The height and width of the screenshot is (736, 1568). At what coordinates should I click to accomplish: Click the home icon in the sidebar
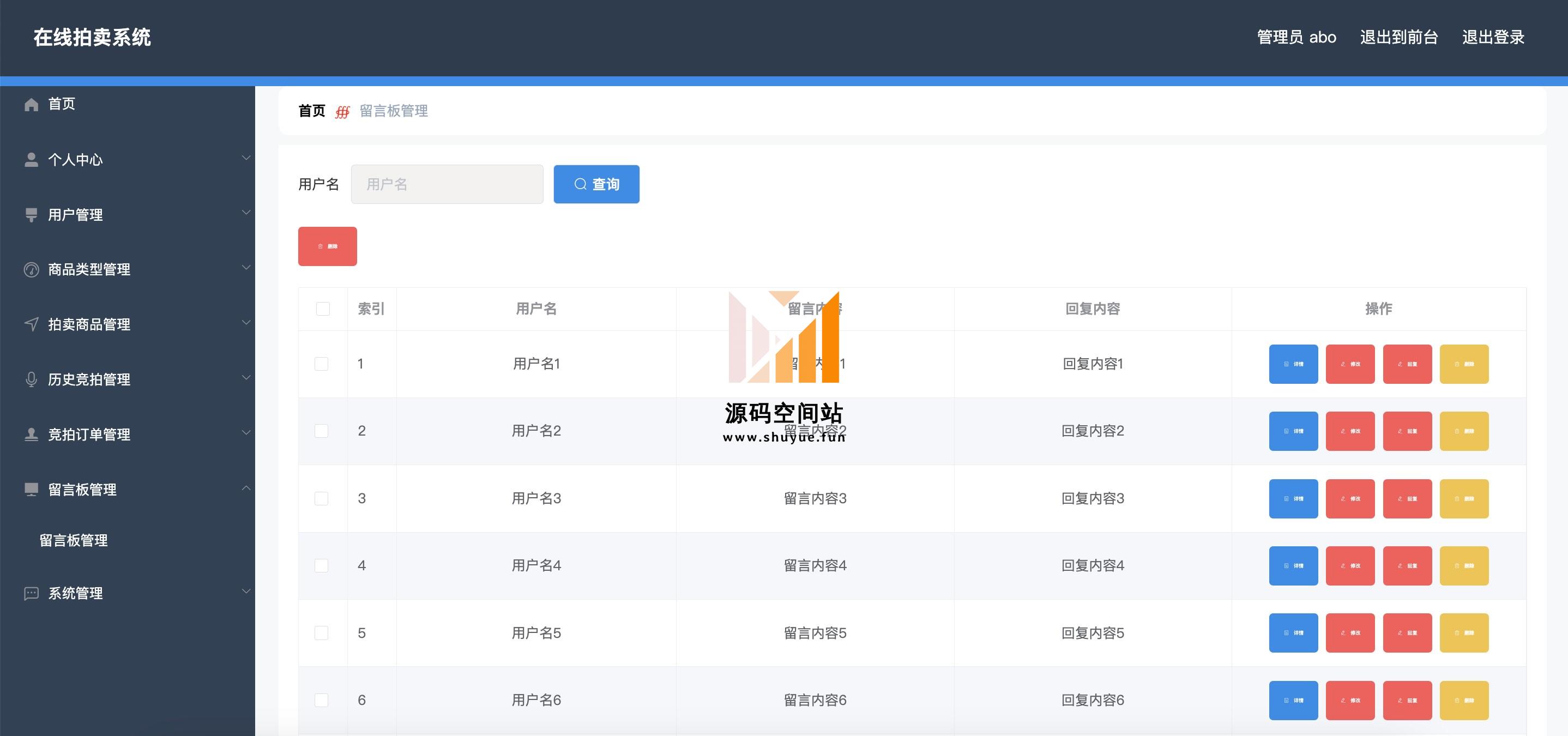(x=31, y=105)
